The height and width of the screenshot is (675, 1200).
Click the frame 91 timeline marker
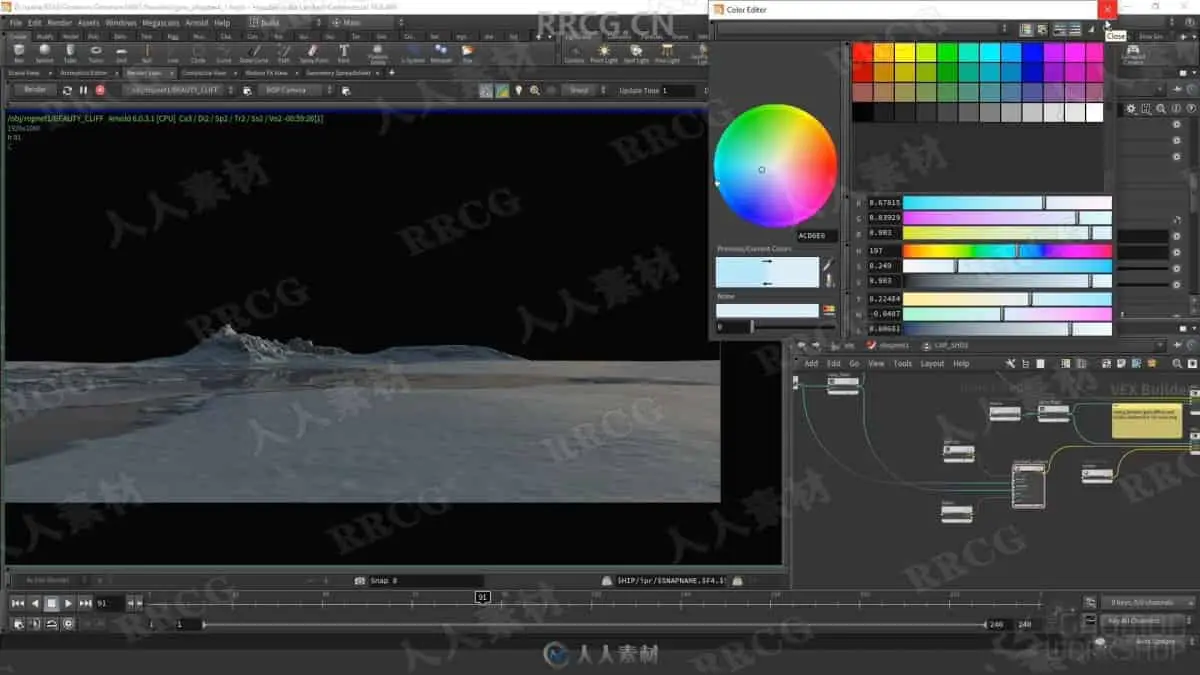point(482,597)
